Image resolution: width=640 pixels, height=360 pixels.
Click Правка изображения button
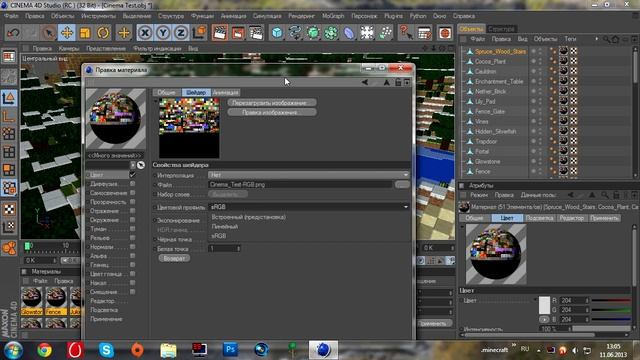pyautogui.click(x=272, y=112)
